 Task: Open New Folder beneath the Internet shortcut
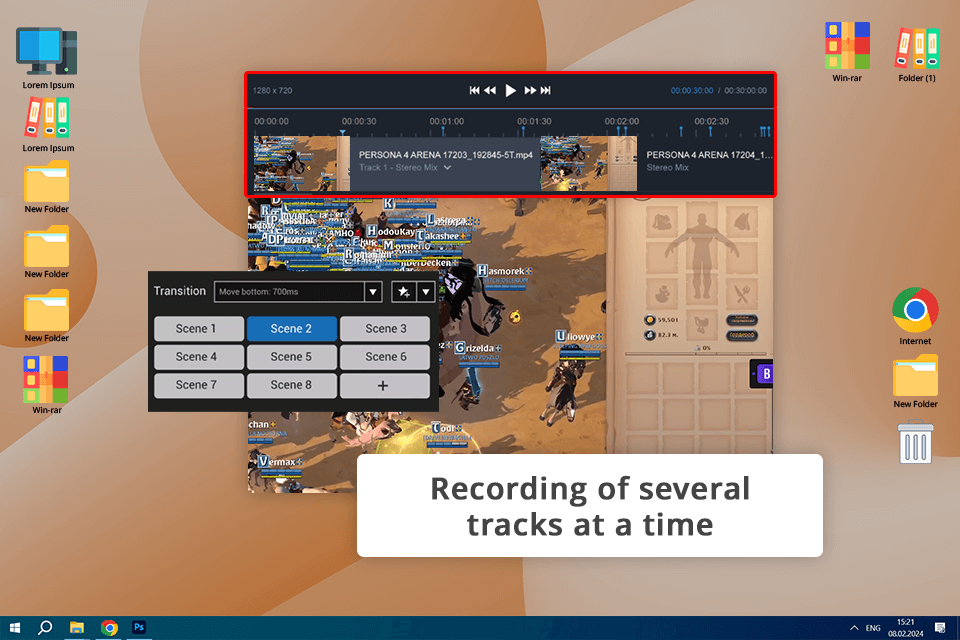click(x=915, y=382)
